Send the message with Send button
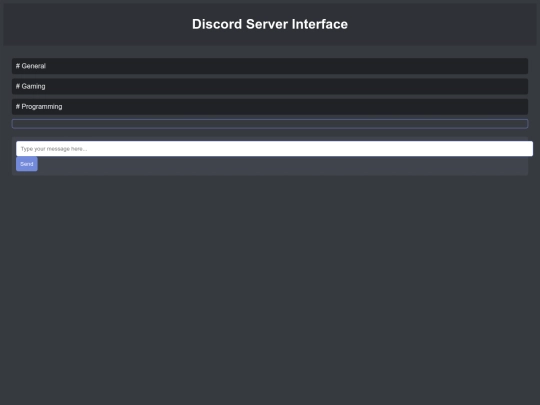The image size is (540, 405). click(x=27, y=164)
